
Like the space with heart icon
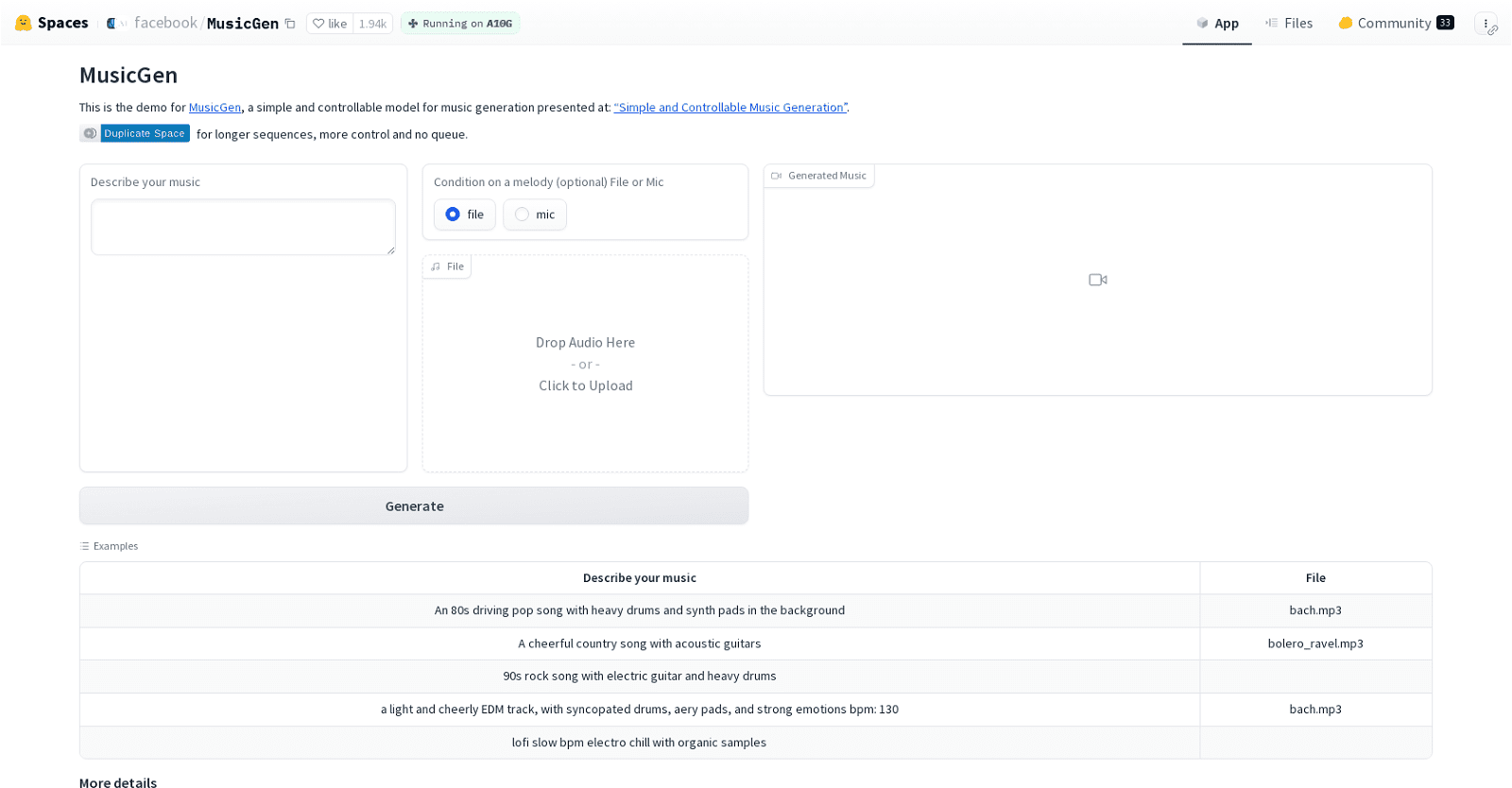pos(330,24)
